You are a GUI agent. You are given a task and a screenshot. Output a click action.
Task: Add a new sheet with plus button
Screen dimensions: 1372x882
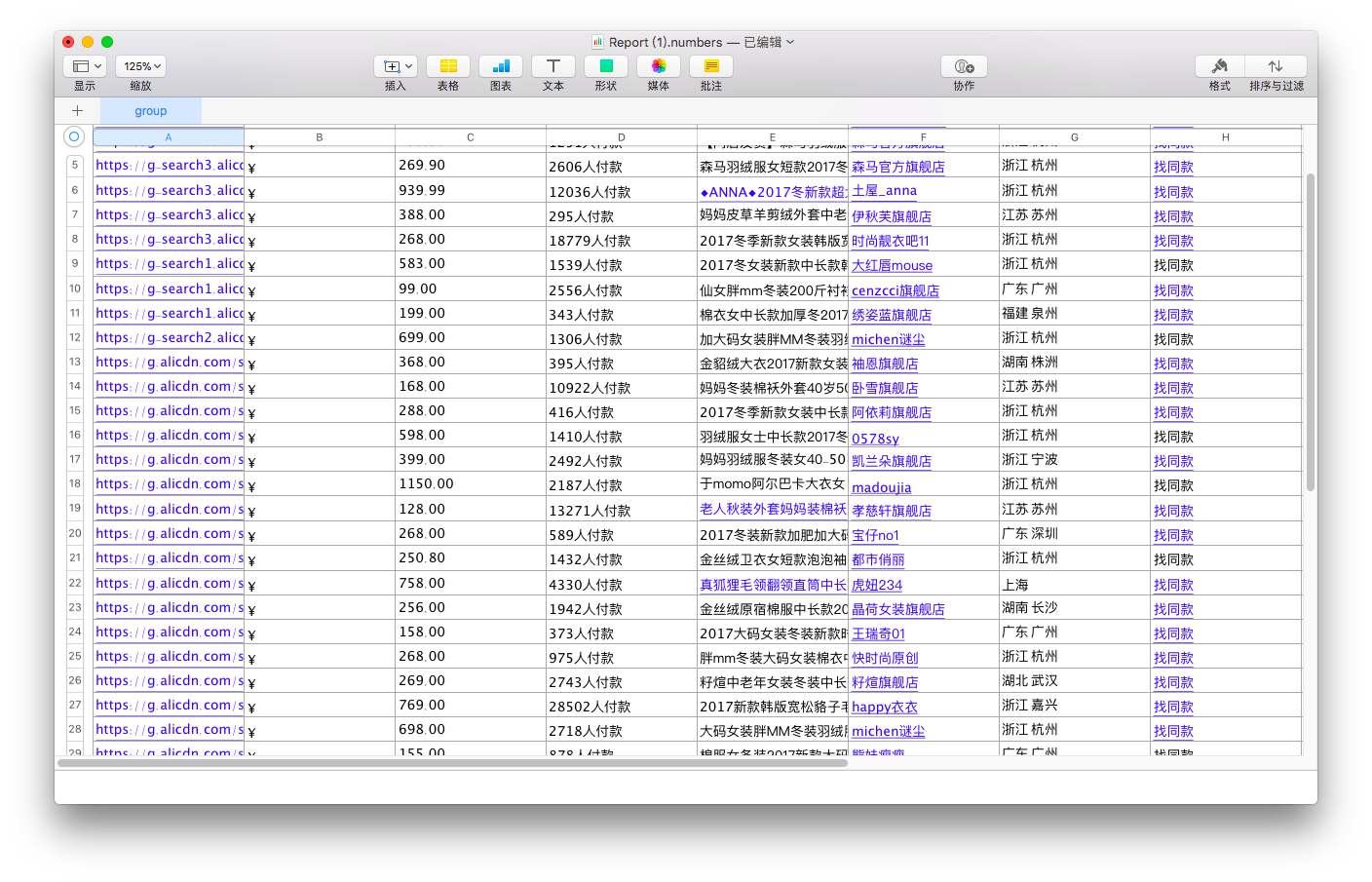77,111
